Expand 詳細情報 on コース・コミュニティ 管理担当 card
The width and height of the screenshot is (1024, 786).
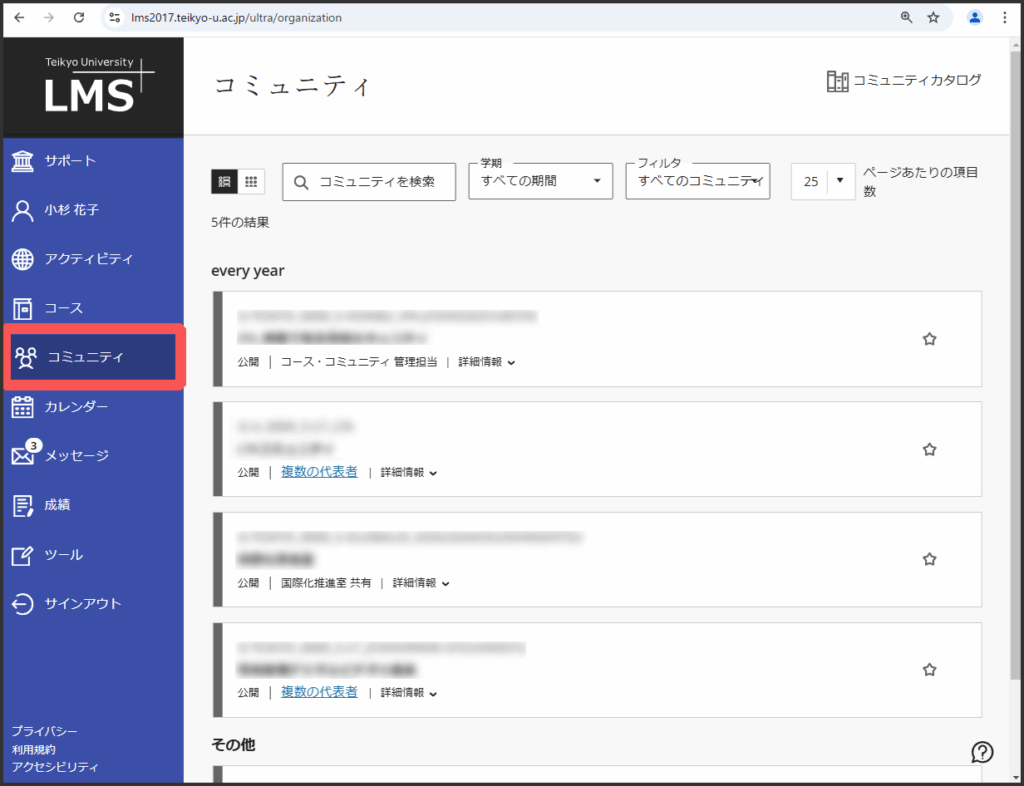tap(487, 362)
